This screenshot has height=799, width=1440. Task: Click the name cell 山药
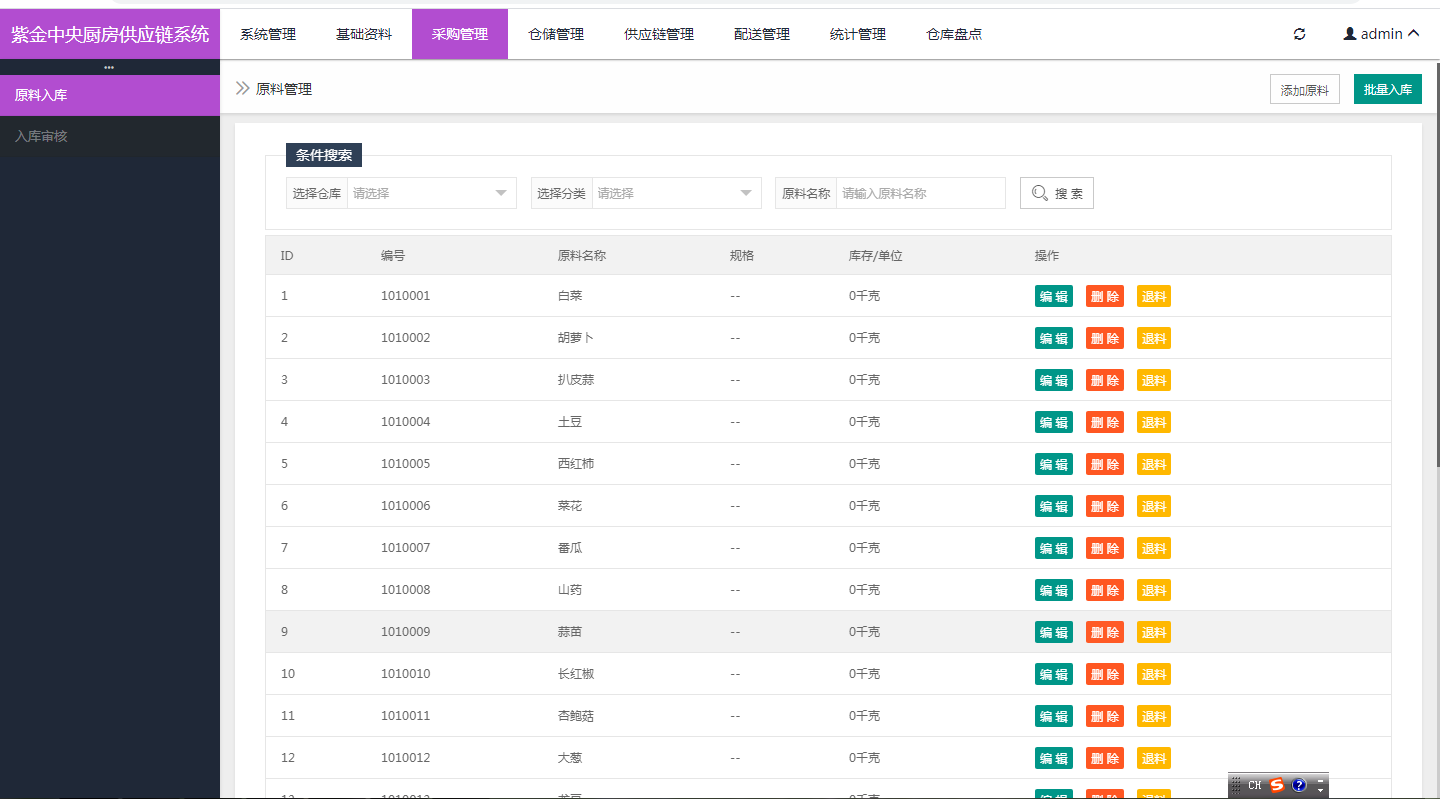point(570,590)
